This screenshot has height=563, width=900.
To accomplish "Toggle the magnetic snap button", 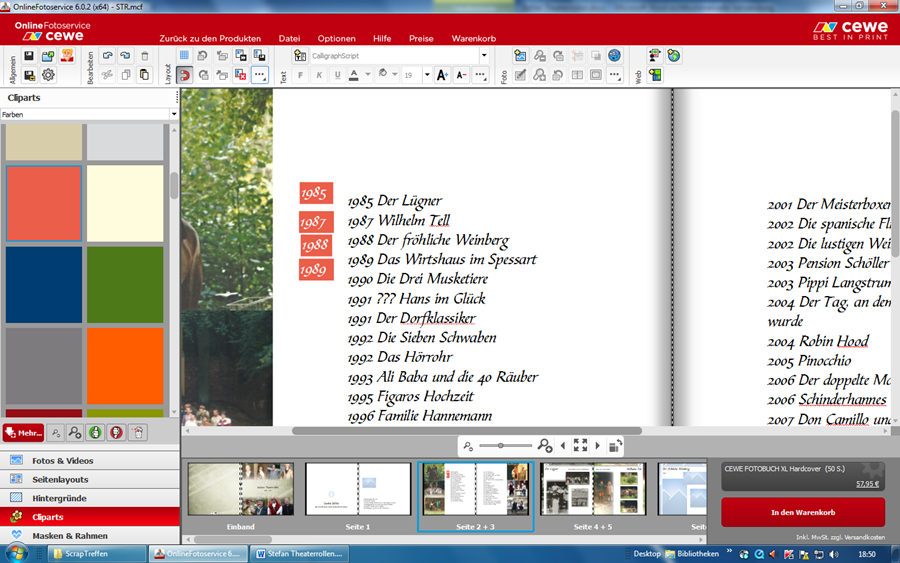I will point(184,75).
